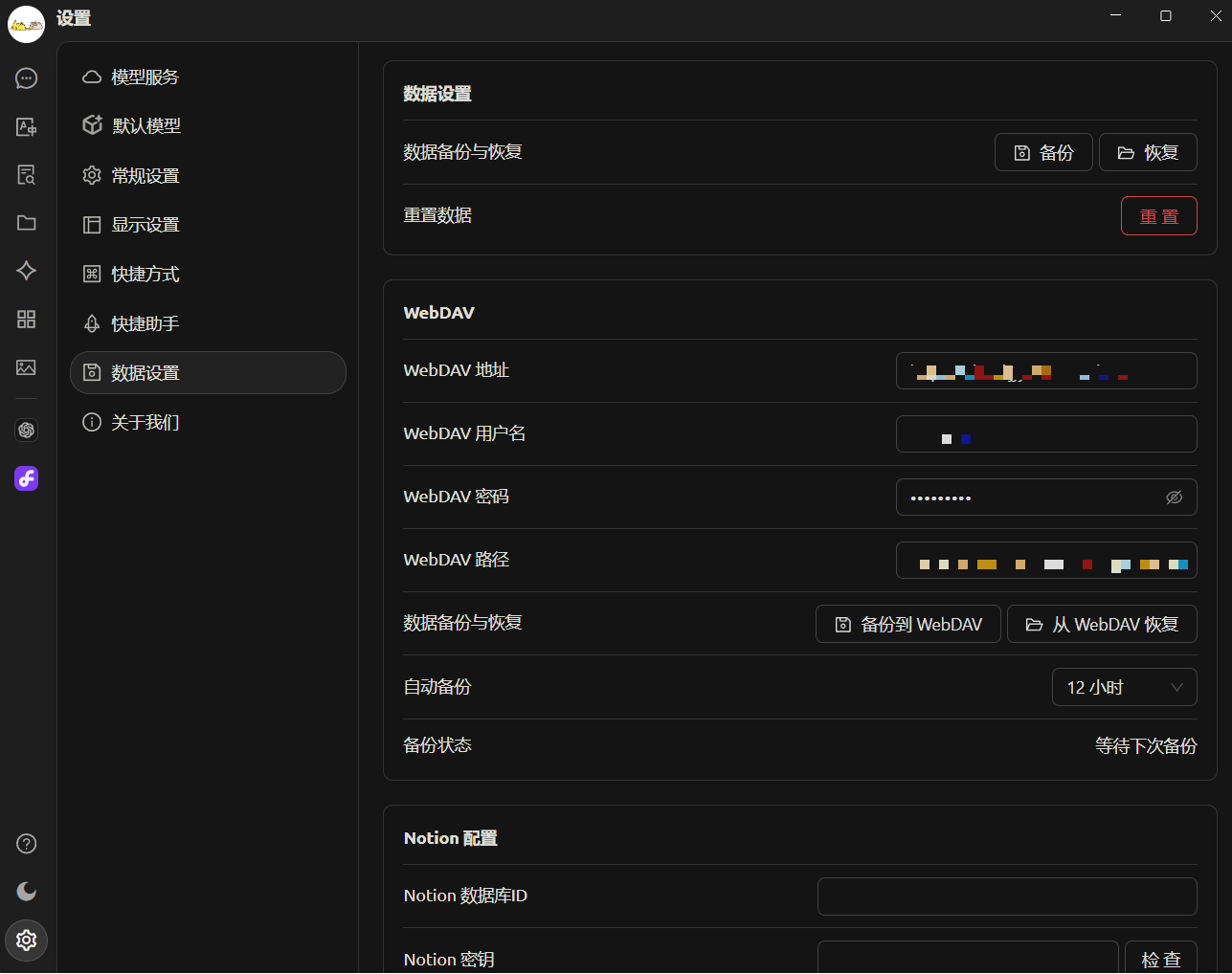1232x974 pixels.
Task: Select the 快捷助手 settings section
Action: 208,323
